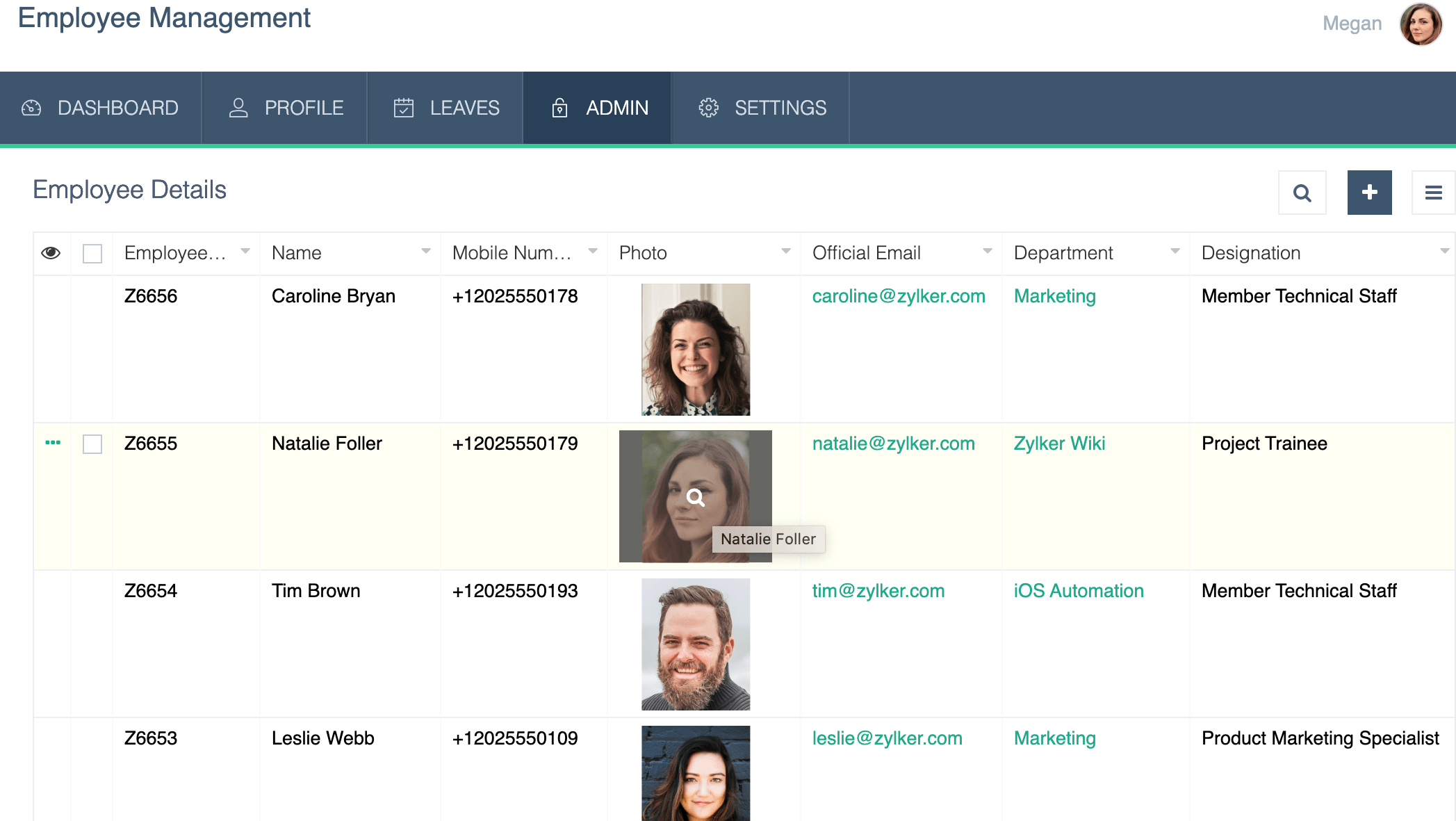Open the caroline@zylker.com email link
This screenshot has height=821, width=1456.
click(x=898, y=296)
